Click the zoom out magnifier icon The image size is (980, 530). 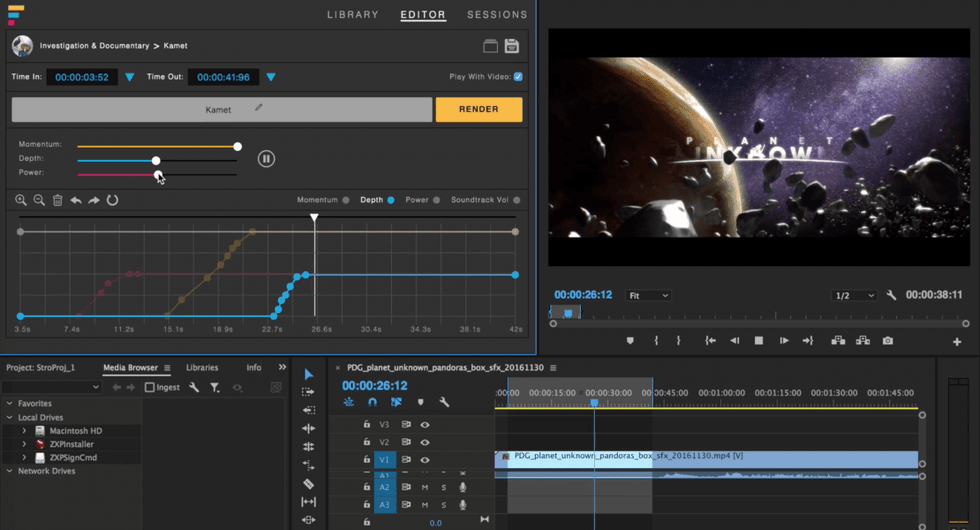click(39, 200)
